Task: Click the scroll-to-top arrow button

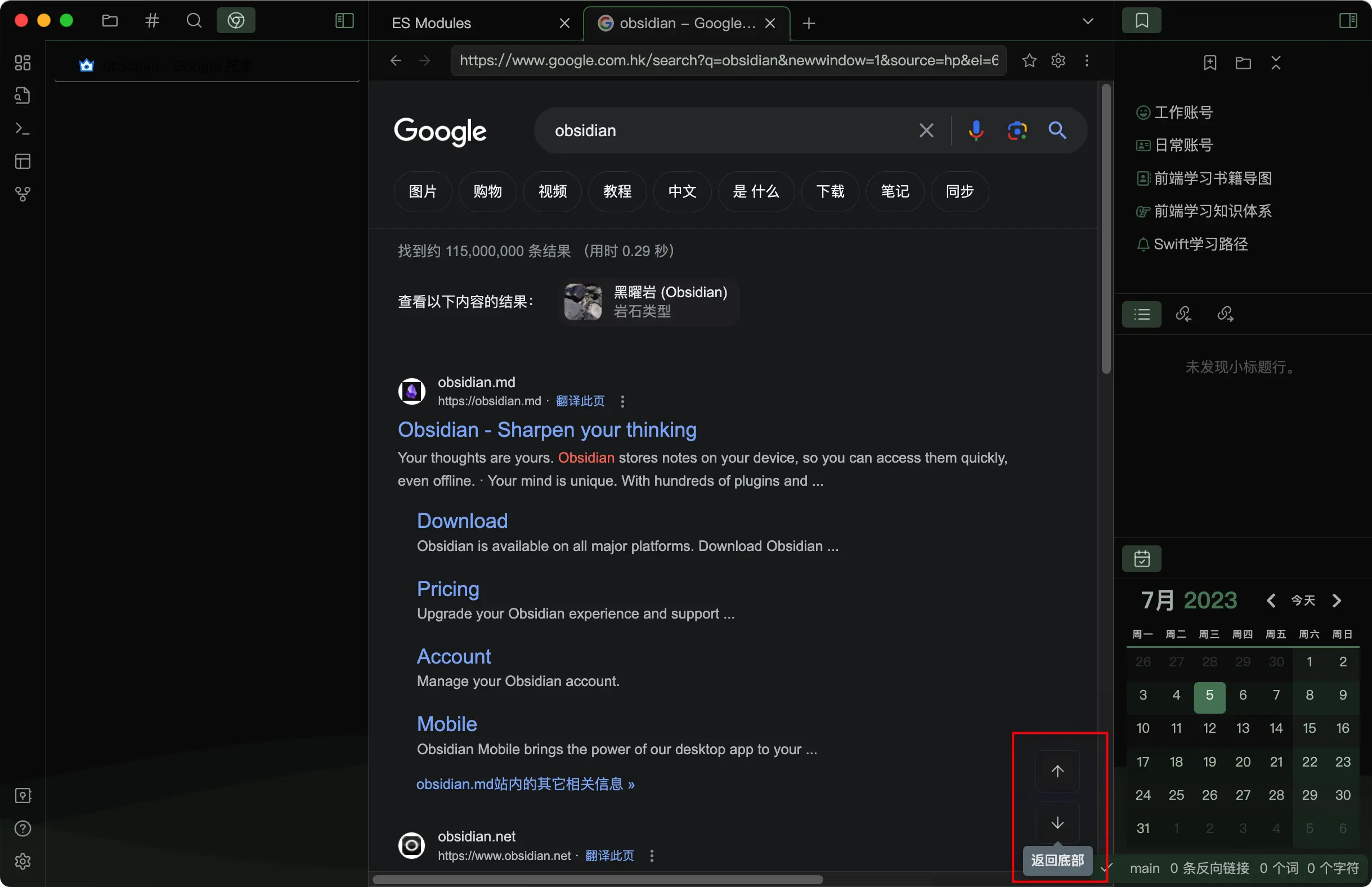Action: (x=1057, y=770)
